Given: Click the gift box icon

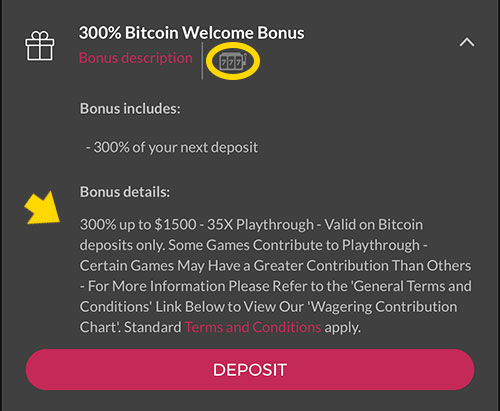Looking at the screenshot, I should pos(40,46).
